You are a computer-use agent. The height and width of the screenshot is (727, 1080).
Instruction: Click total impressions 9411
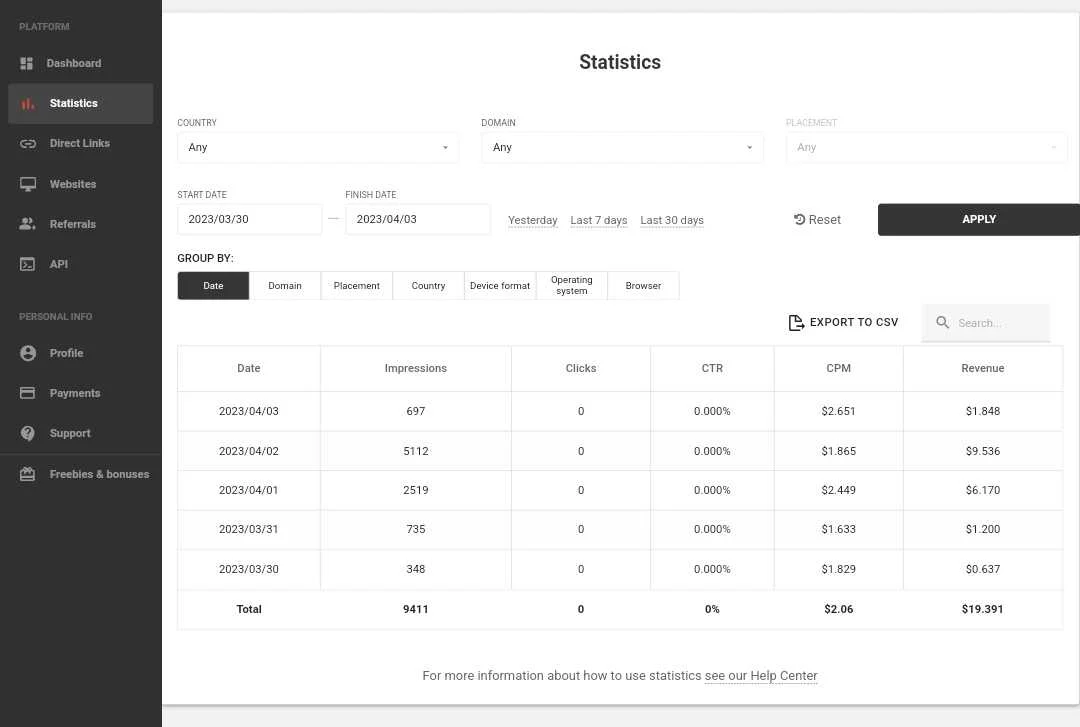(x=415, y=609)
